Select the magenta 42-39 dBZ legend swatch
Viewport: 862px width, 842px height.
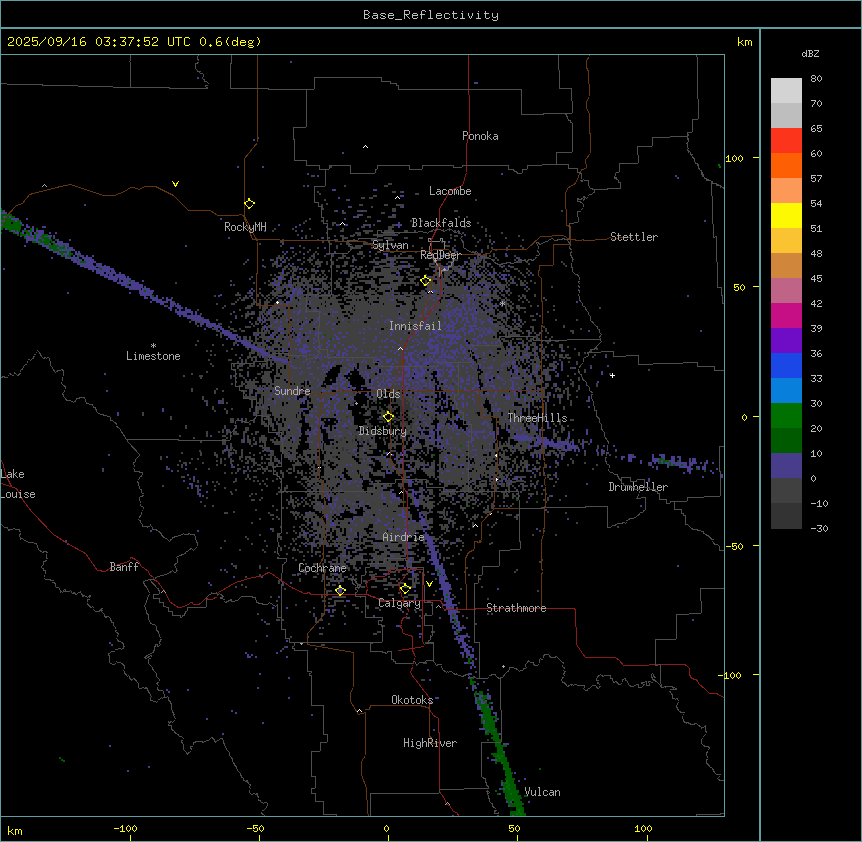point(786,315)
